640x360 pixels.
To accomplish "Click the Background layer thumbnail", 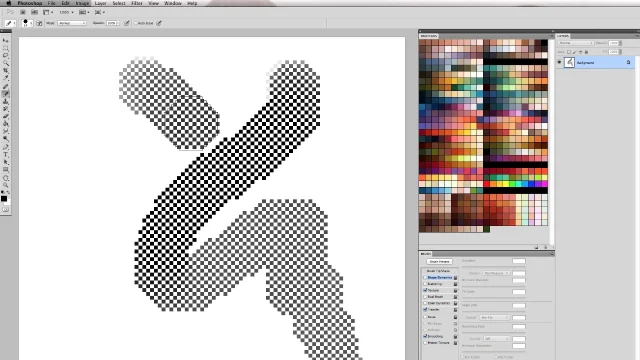I will 569,62.
